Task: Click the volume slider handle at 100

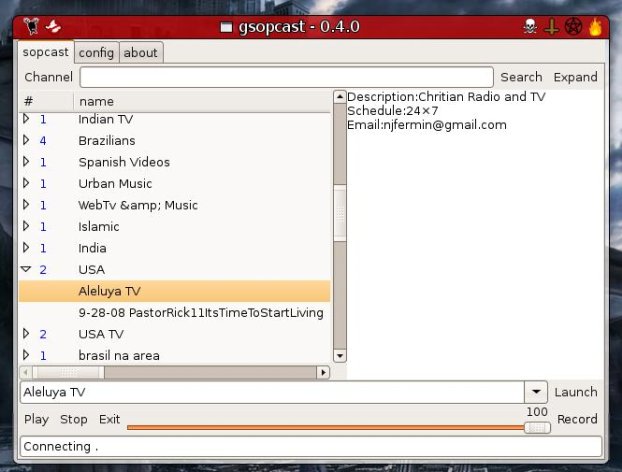Action: click(537, 428)
